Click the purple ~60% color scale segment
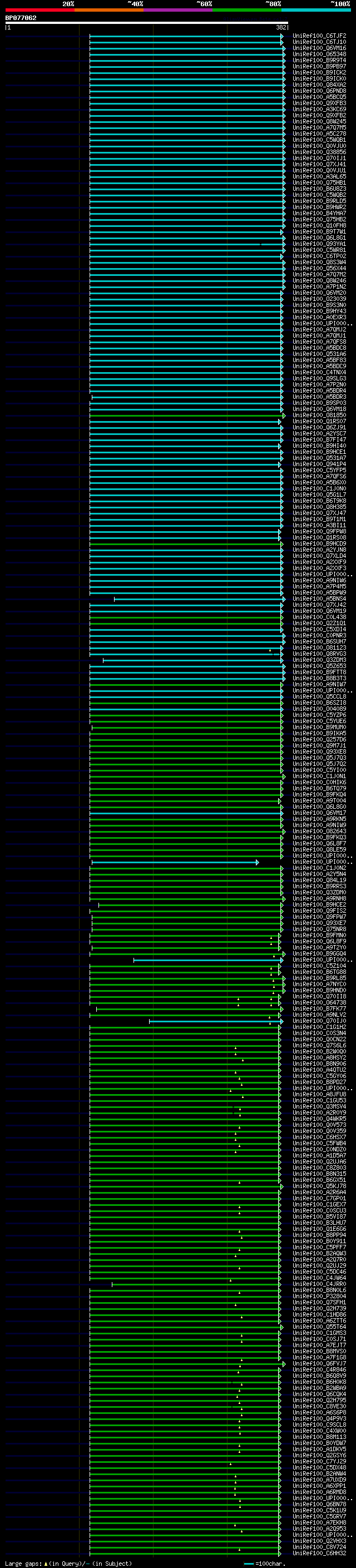The image size is (356, 1568). (x=177, y=10)
